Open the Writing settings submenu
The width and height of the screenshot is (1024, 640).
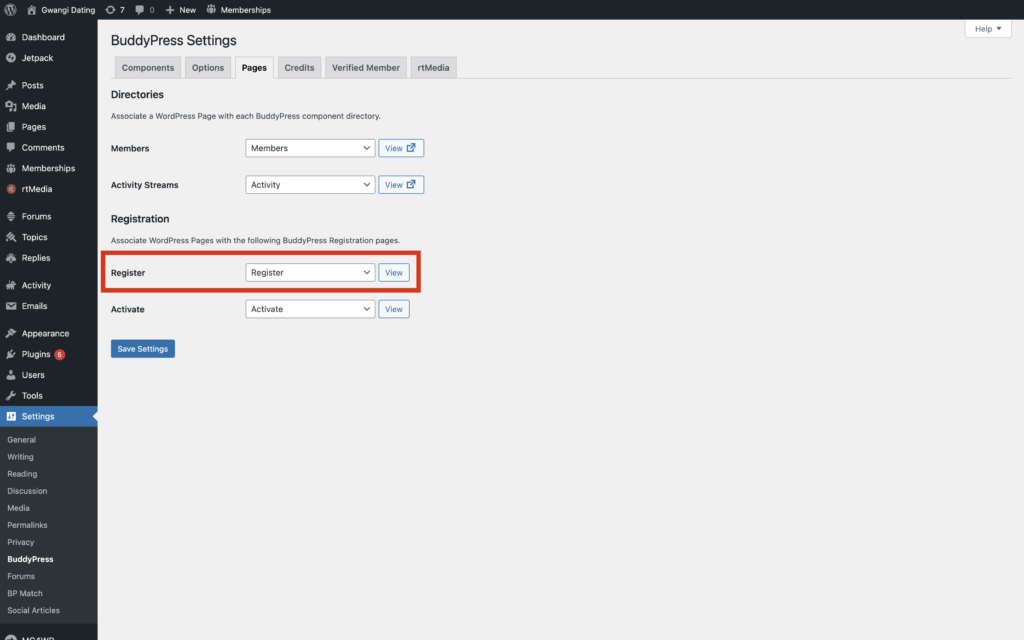pyautogui.click(x=20, y=456)
